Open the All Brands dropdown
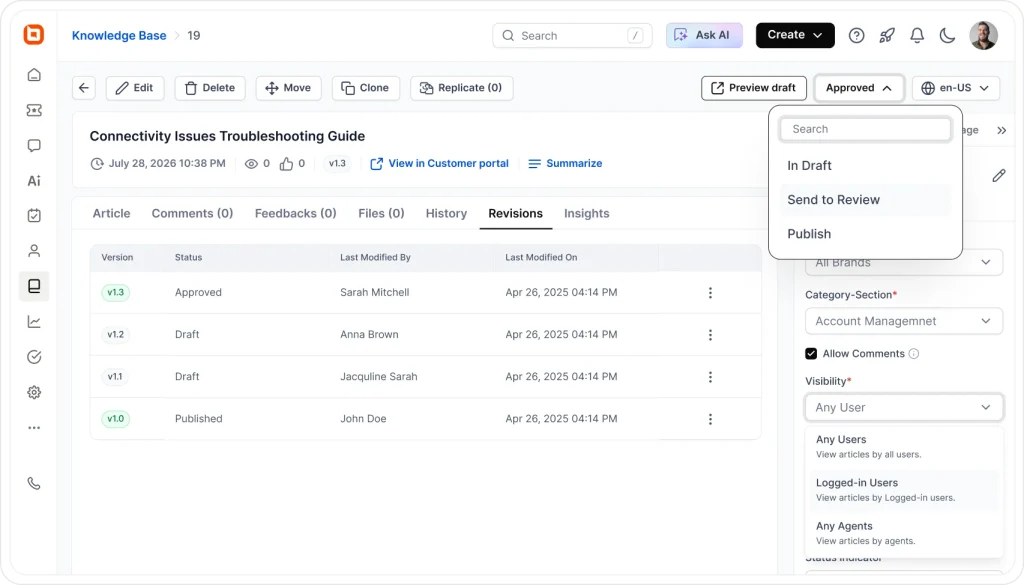 (903, 262)
